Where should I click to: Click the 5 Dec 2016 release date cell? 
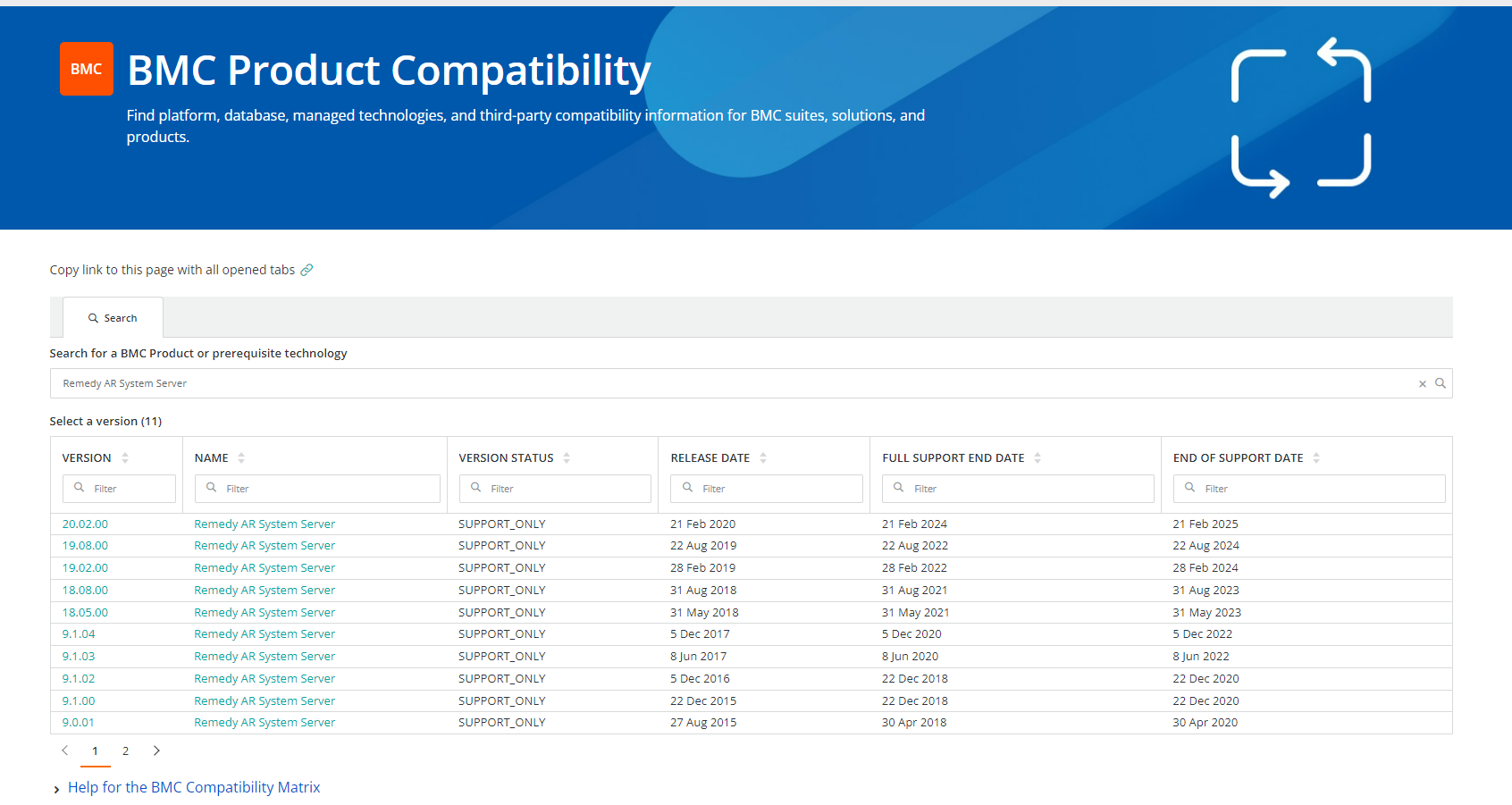pyautogui.click(x=700, y=678)
